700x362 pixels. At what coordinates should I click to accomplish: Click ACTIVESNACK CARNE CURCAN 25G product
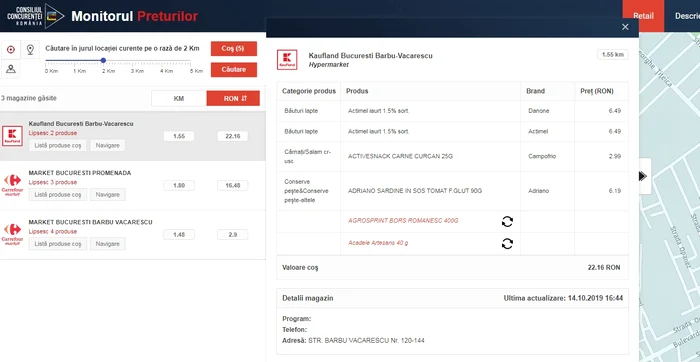[400, 157]
